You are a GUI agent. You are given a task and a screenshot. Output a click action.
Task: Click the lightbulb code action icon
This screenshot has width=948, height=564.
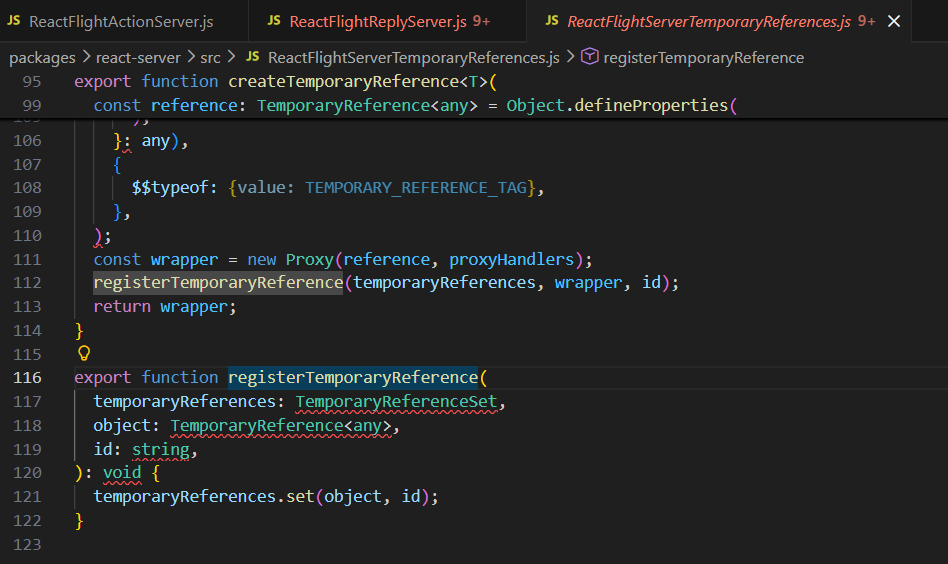(84, 353)
